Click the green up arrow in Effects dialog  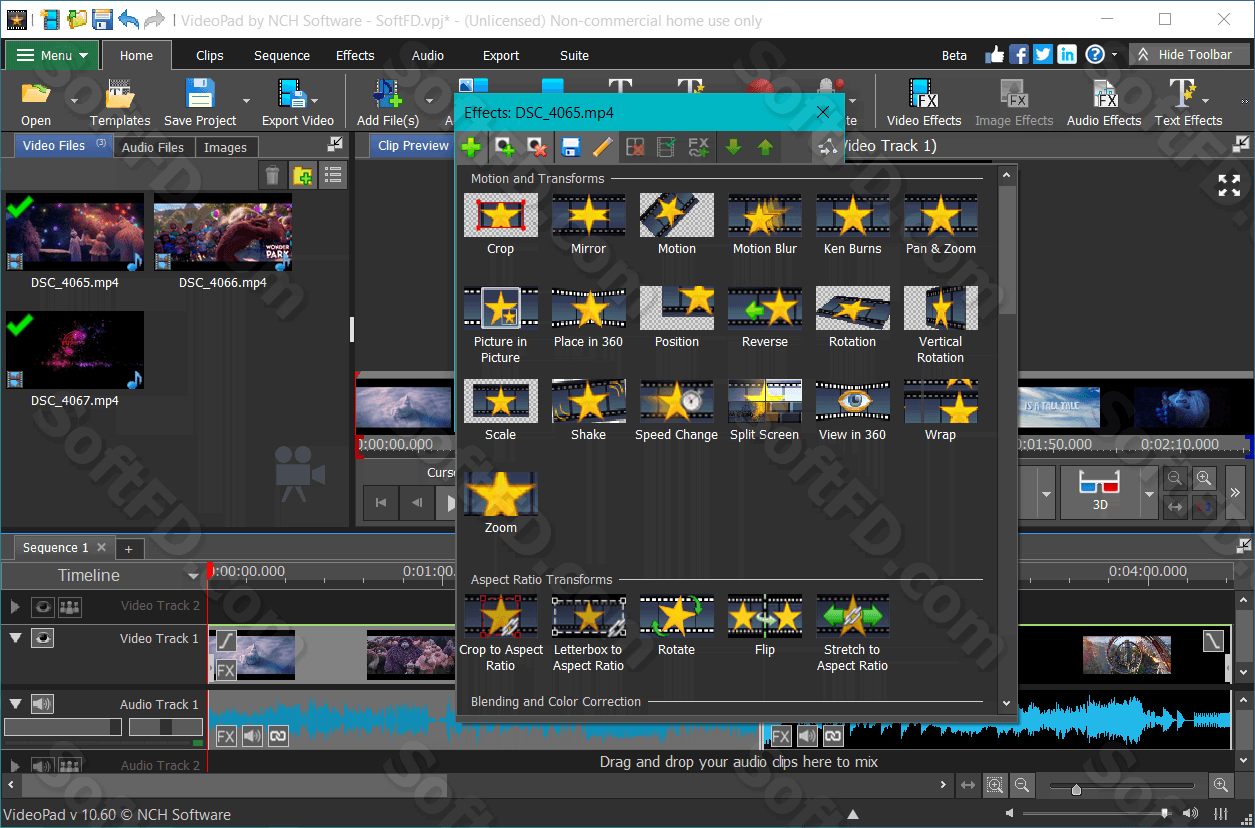click(x=765, y=148)
